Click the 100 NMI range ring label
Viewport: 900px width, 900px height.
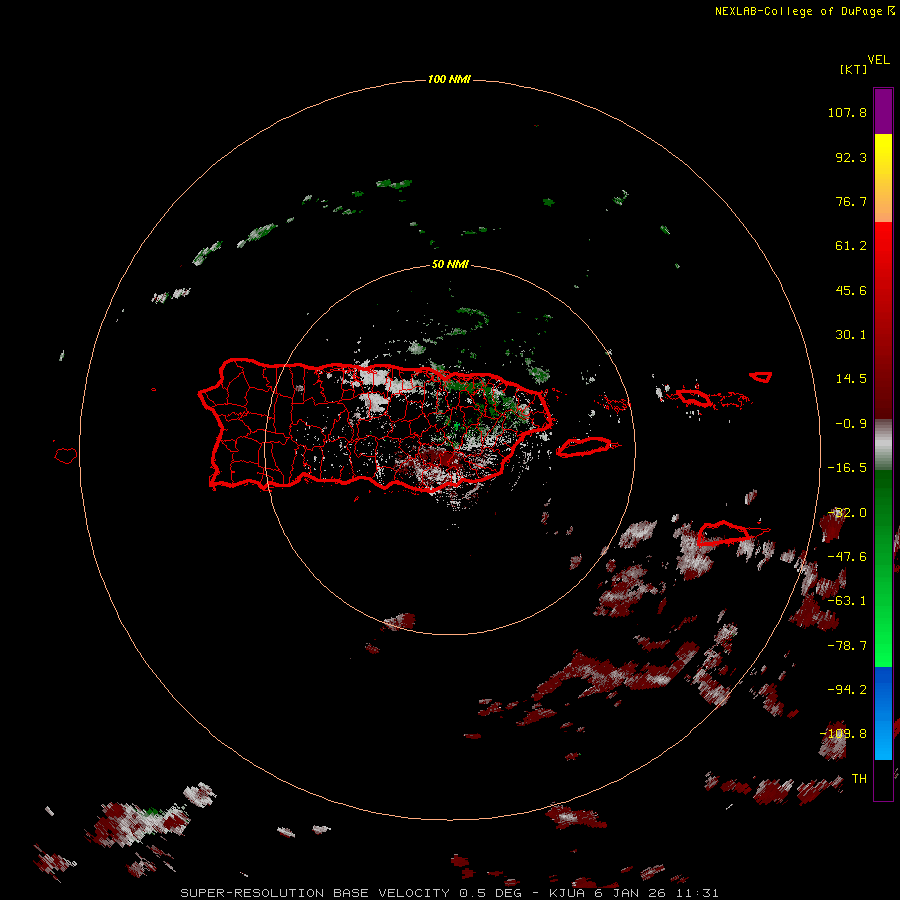[449, 79]
